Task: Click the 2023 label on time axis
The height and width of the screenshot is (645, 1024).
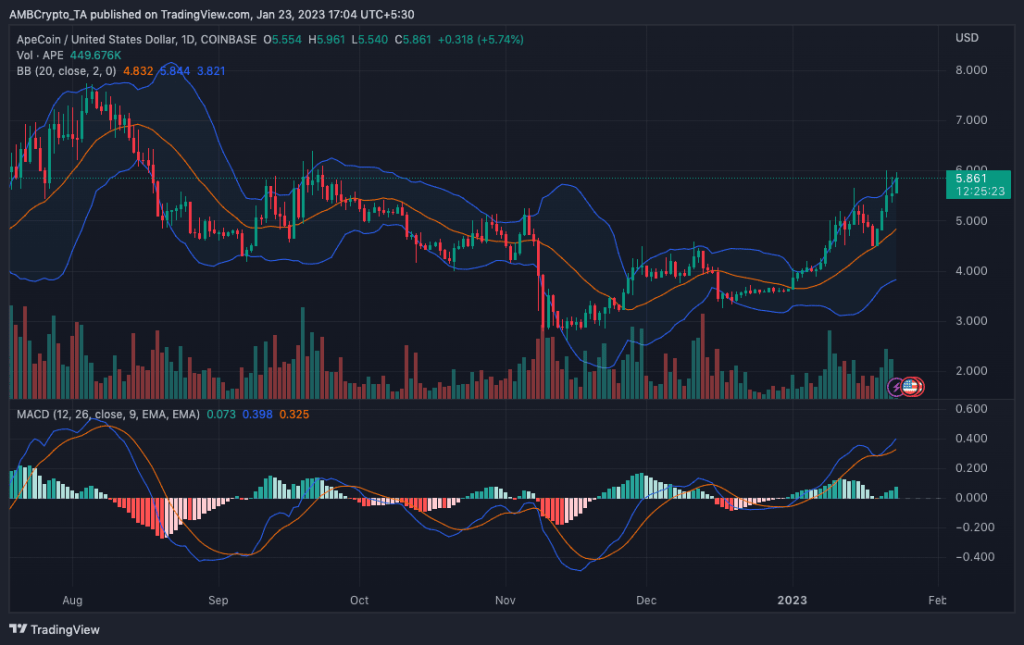Action: [792, 601]
